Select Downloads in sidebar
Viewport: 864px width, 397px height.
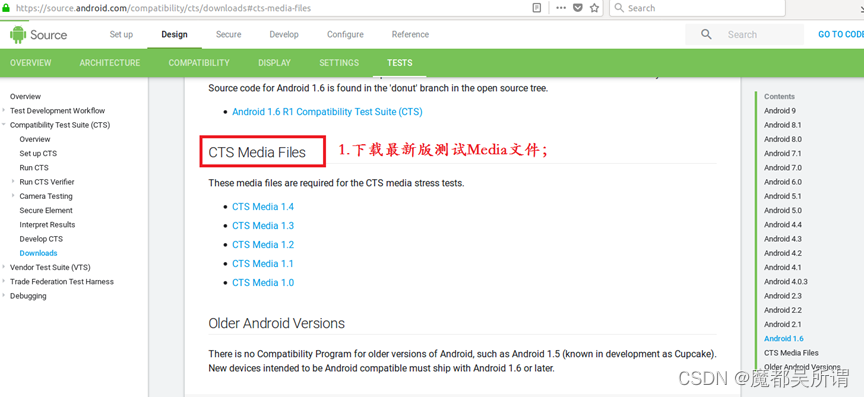[39, 253]
